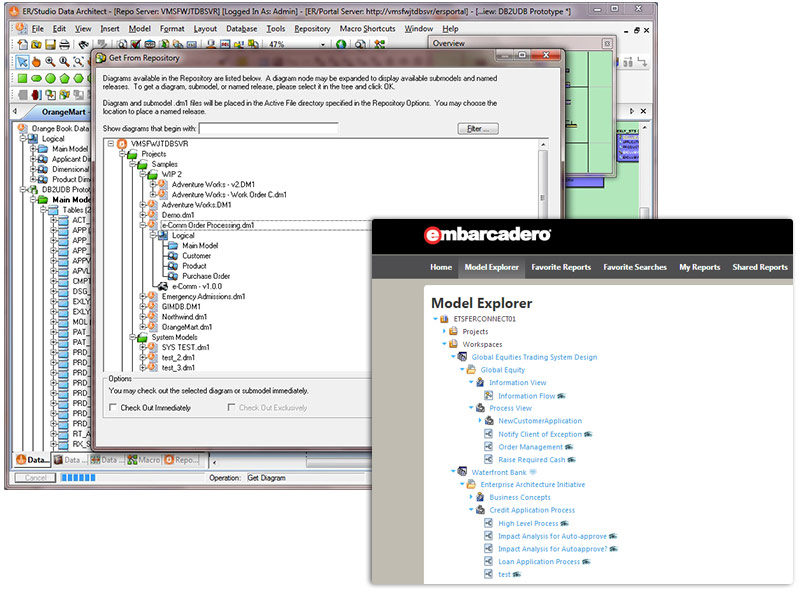
Task: Toggle Check Out Exclusively checkbox
Action: tap(231, 407)
